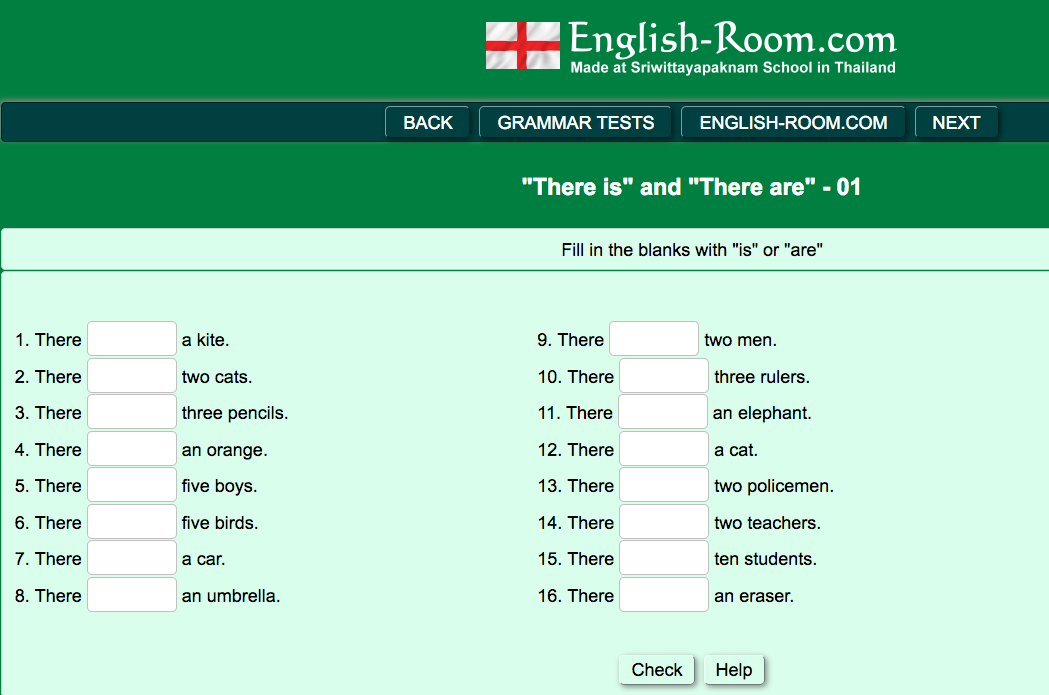Focus the blank before "an orange"

pos(132,449)
